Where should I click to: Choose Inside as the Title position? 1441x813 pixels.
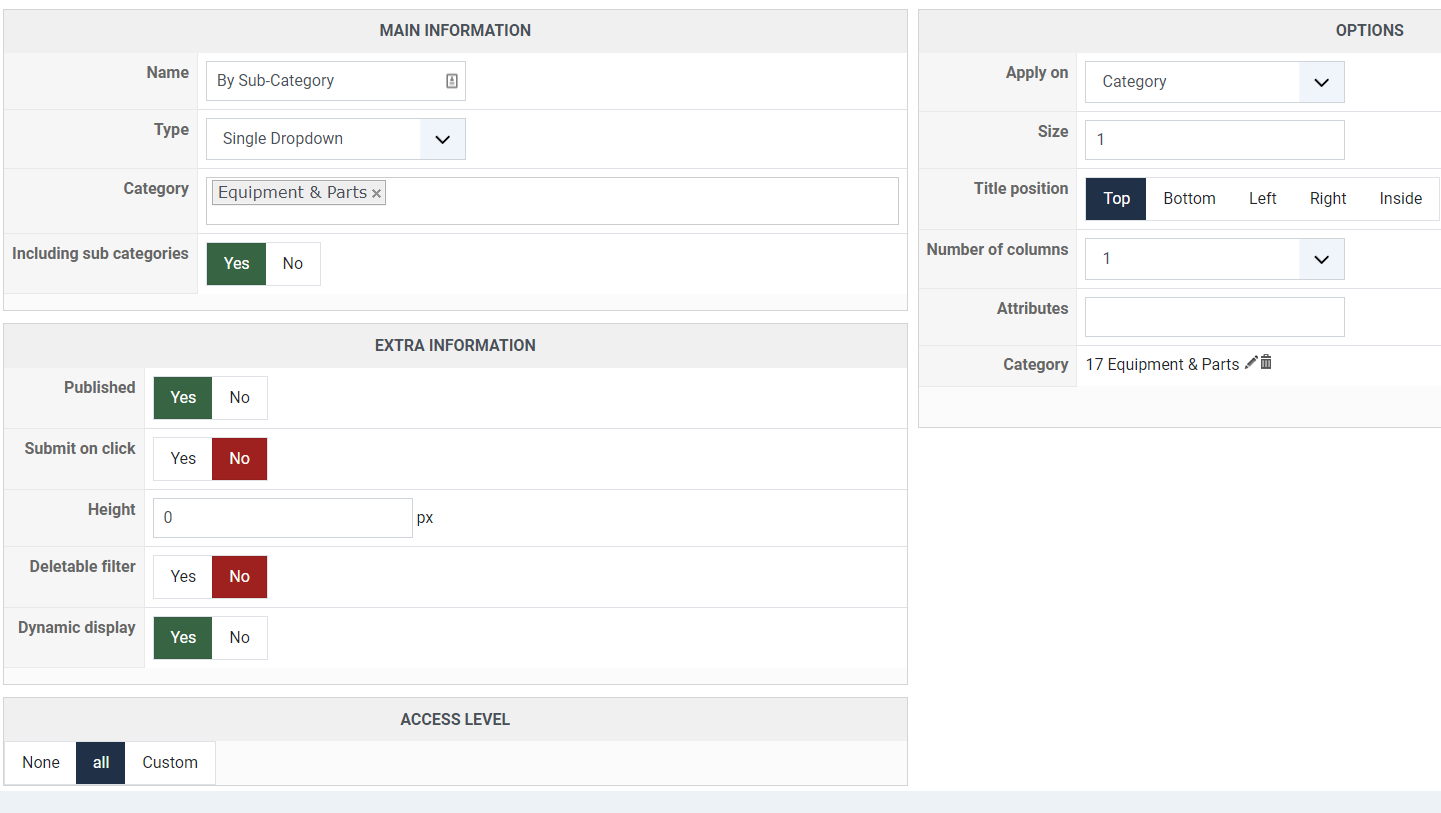click(x=1400, y=199)
